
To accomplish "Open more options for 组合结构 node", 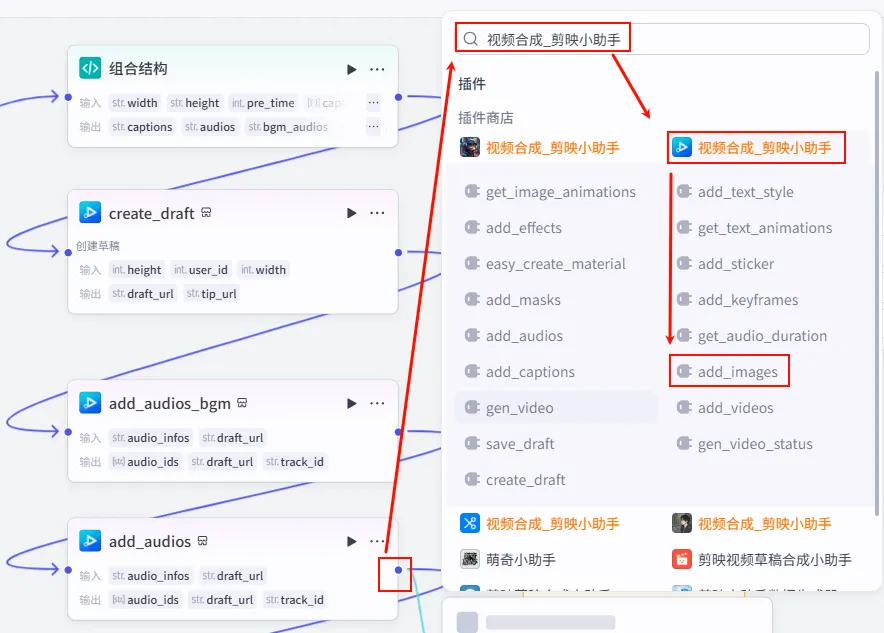I will pos(377,69).
